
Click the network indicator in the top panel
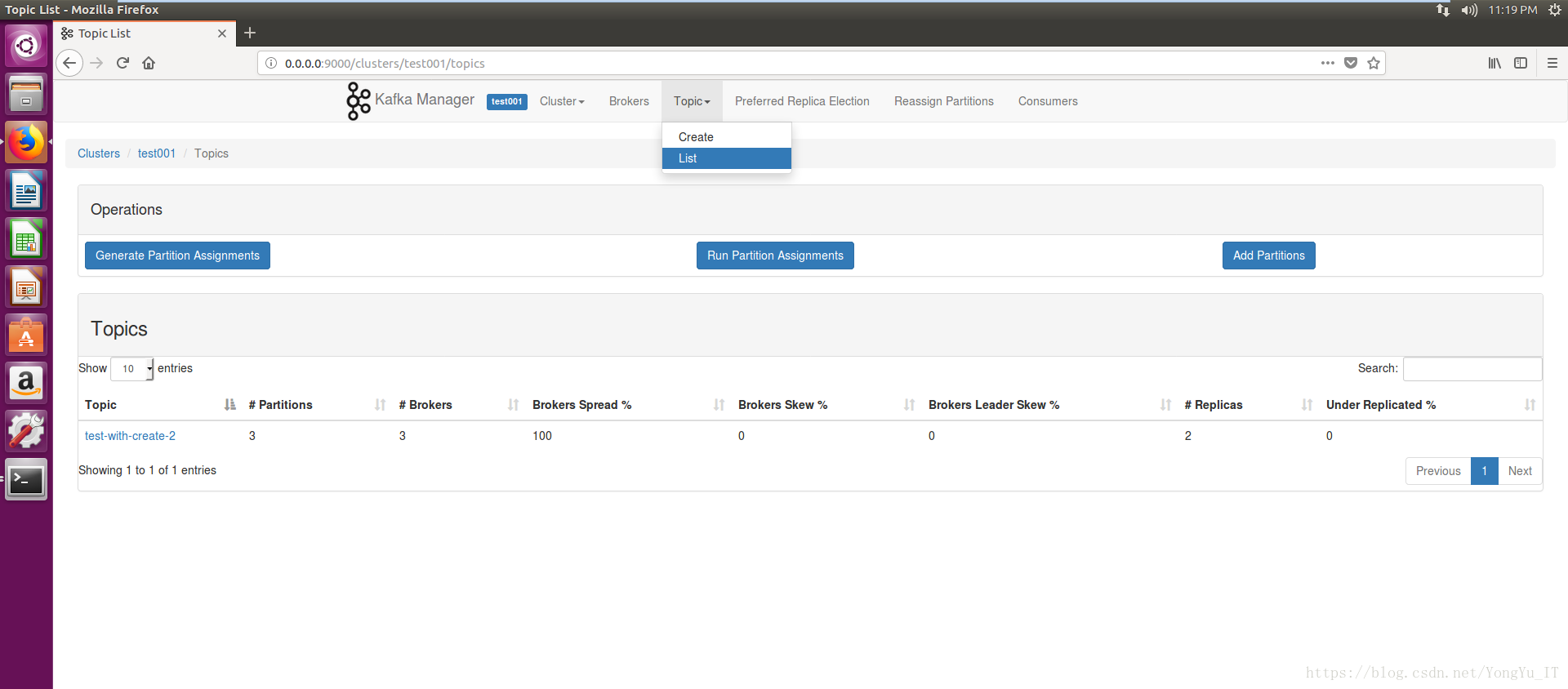pyautogui.click(x=1443, y=10)
